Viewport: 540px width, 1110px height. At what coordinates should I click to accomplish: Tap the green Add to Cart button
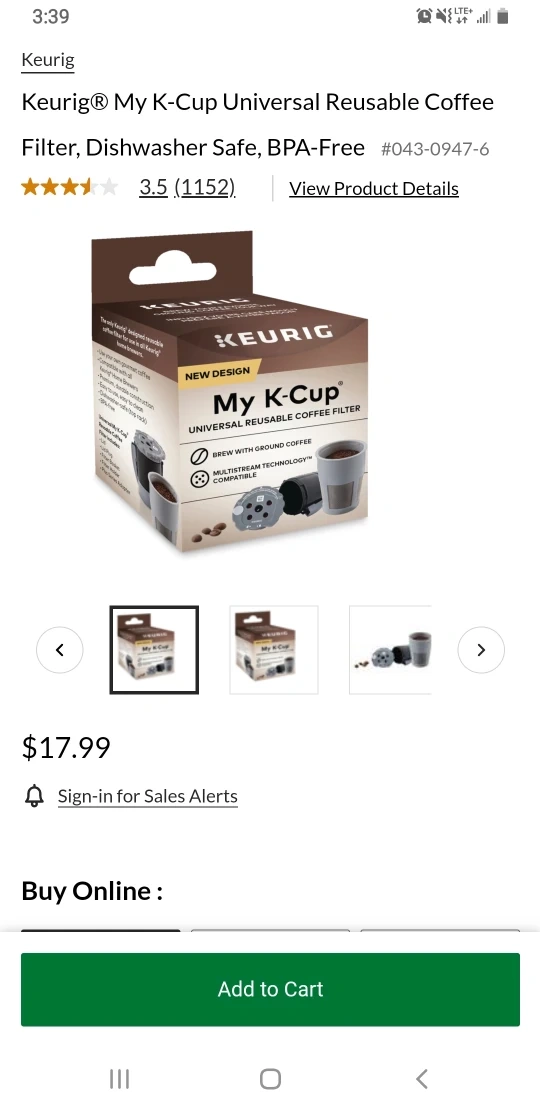[270, 990]
